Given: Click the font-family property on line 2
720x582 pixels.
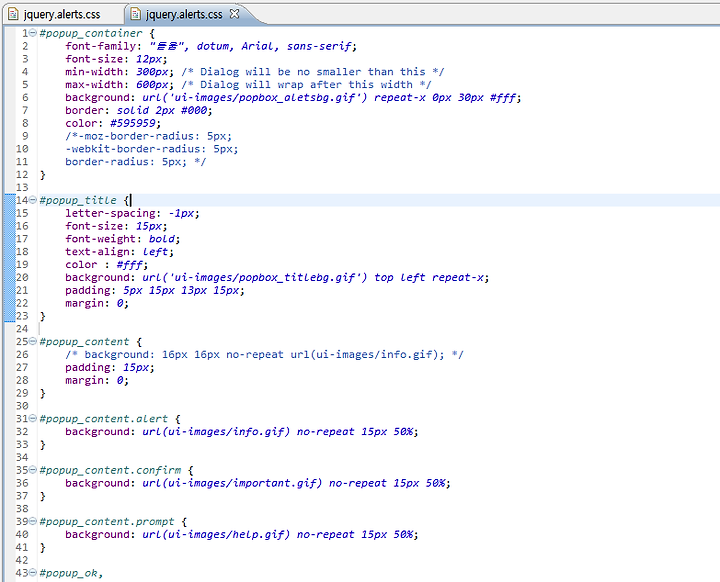Looking at the screenshot, I should coord(101,46).
